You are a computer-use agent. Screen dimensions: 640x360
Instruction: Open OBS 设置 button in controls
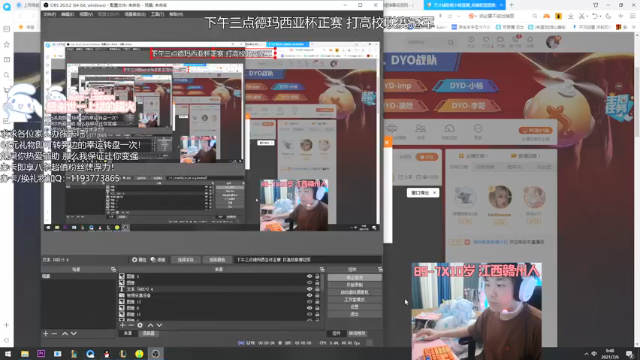pyautogui.click(x=354, y=307)
